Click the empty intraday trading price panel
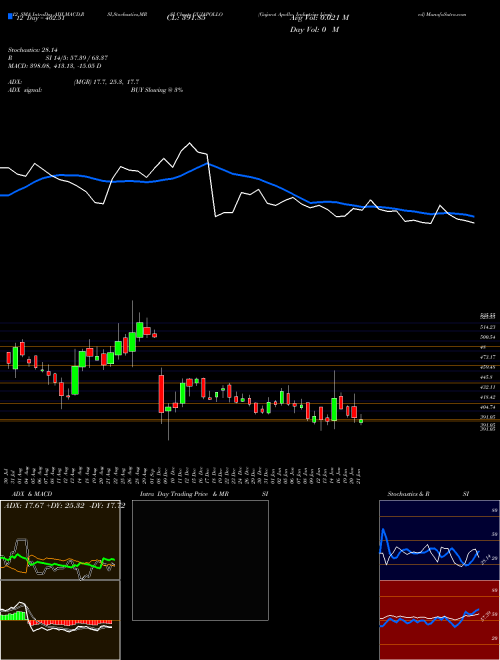Viewport: 500px width, 660px height. click(x=200, y=560)
